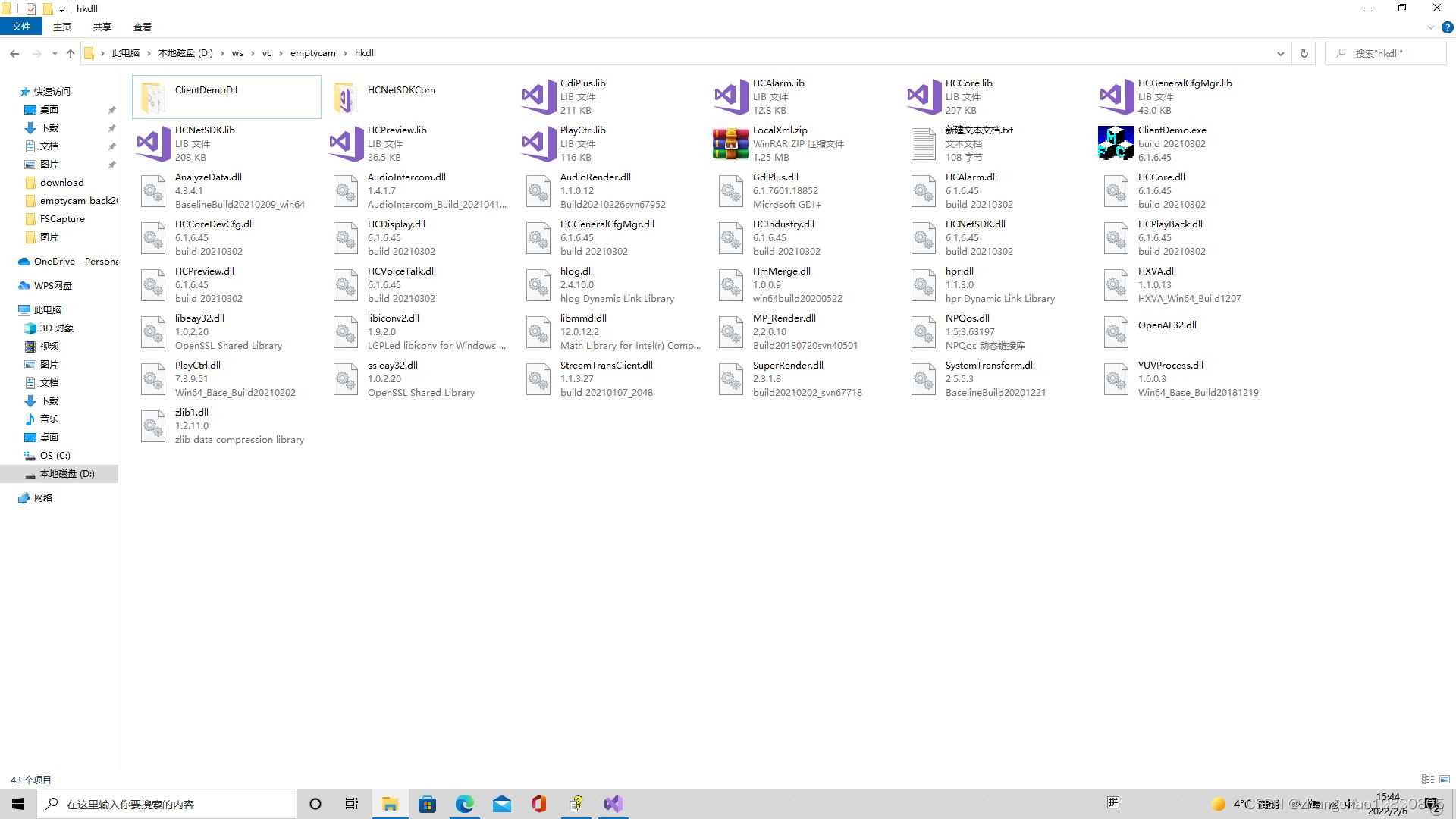Select YUVProcess.dll file name

tap(1170, 365)
